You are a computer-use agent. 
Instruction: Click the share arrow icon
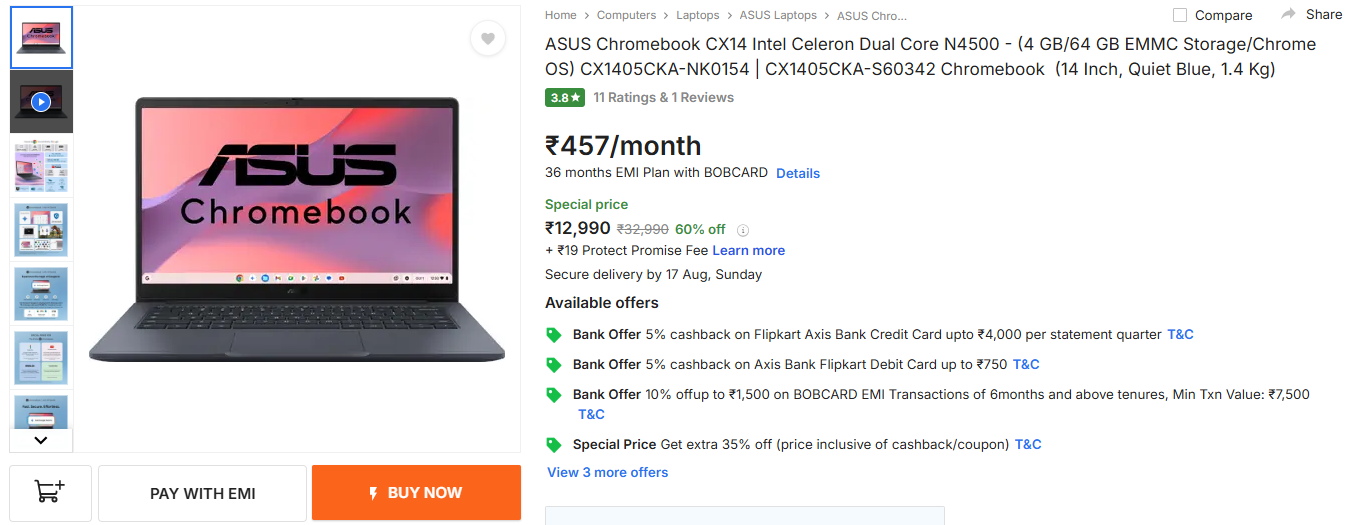[x=1289, y=14]
